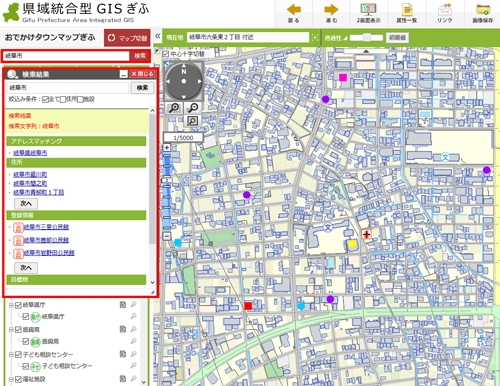Viewport: 500px width, 386px height.
Task: Toggle the center crosshair checkbox on map
Action: point(166,54)
